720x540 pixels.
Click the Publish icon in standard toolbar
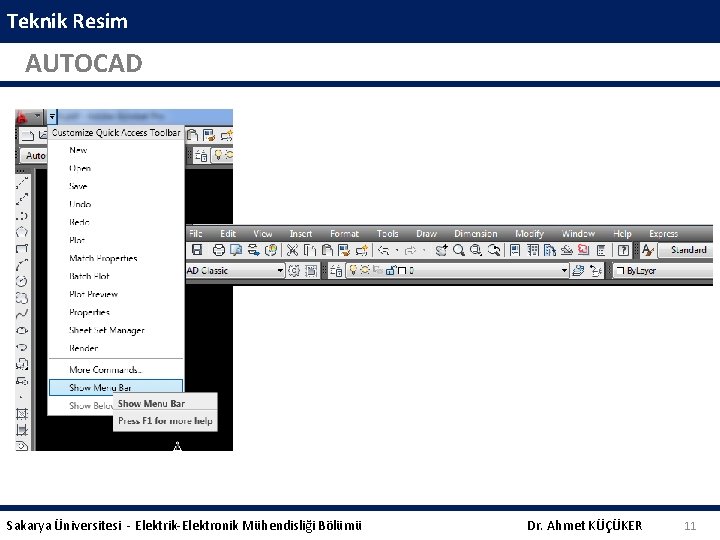click(253, 250)
